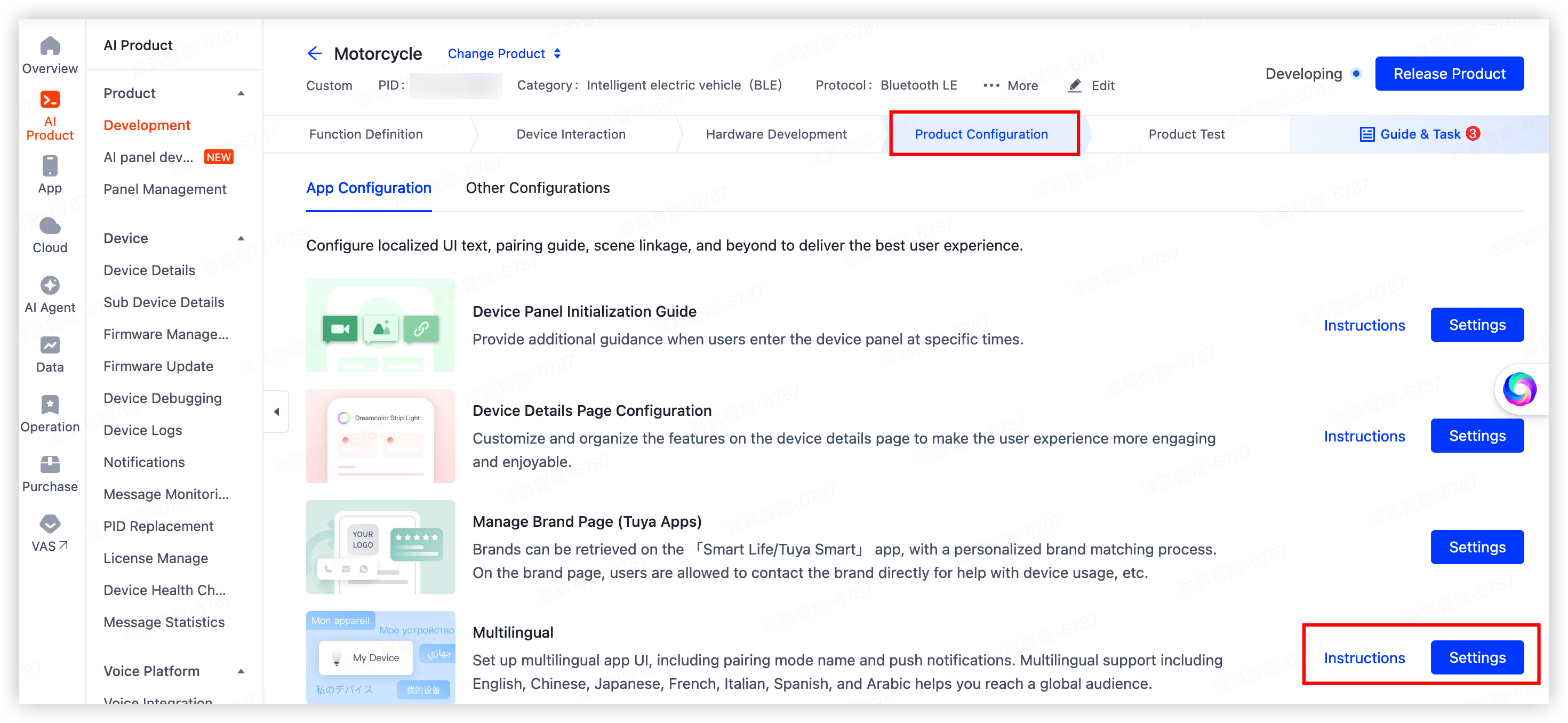The image size is (1568, 723).
Task: View Instructions for Device Panel Initialization Guide
Action: (1364, 326)
